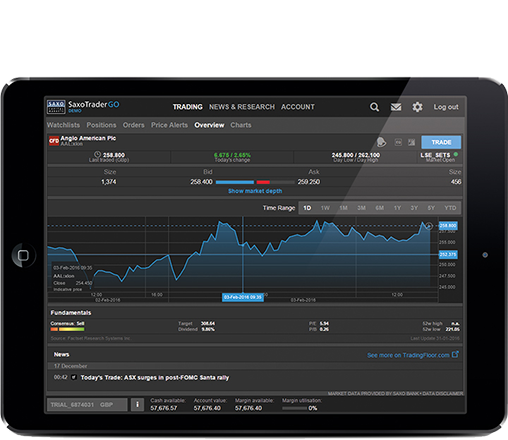The image size is (508, 440).
Task: Open the NEWS & RESEARCH menu
Action: coord(242,107)
